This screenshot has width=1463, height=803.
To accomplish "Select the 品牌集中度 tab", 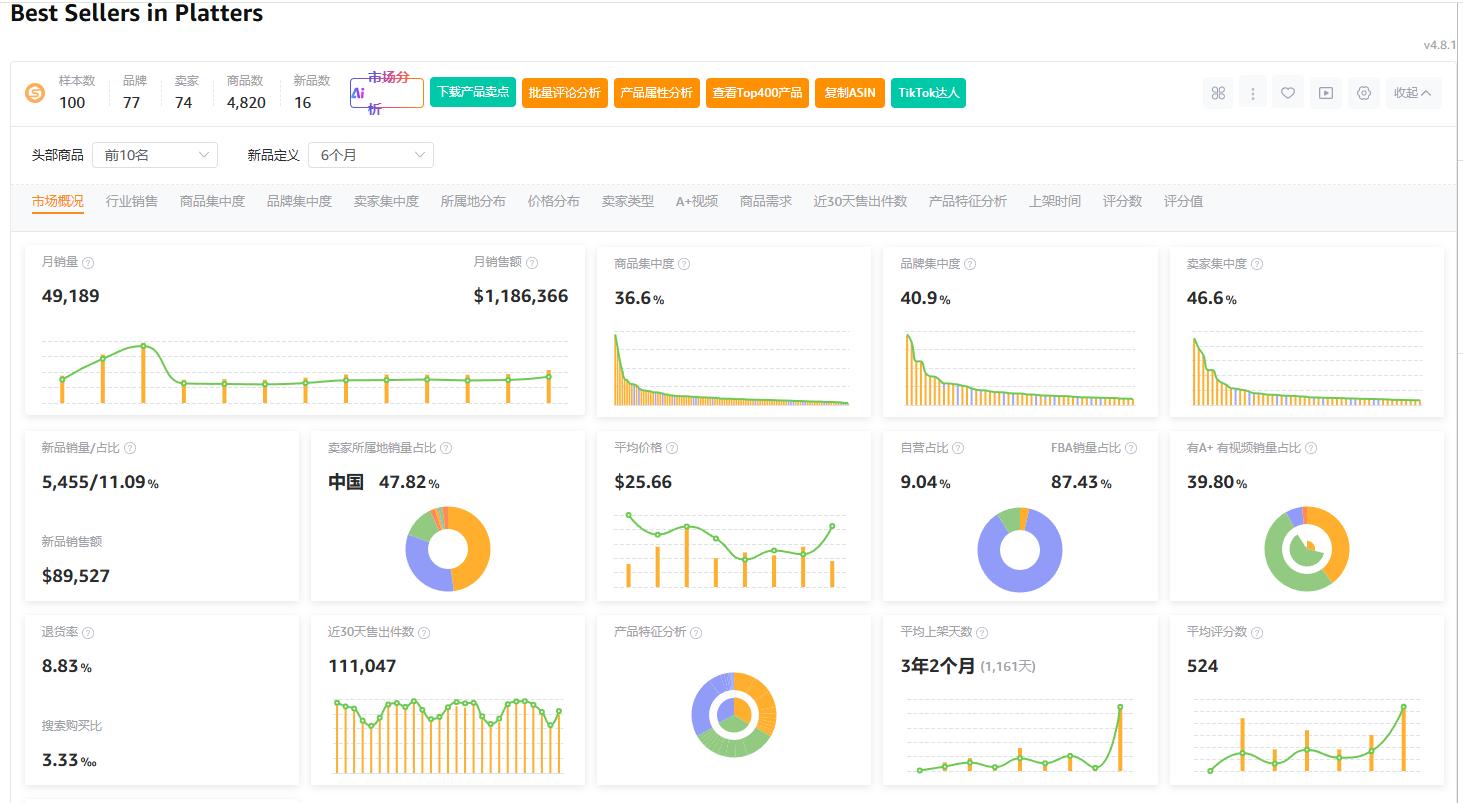I will point(299,201).
